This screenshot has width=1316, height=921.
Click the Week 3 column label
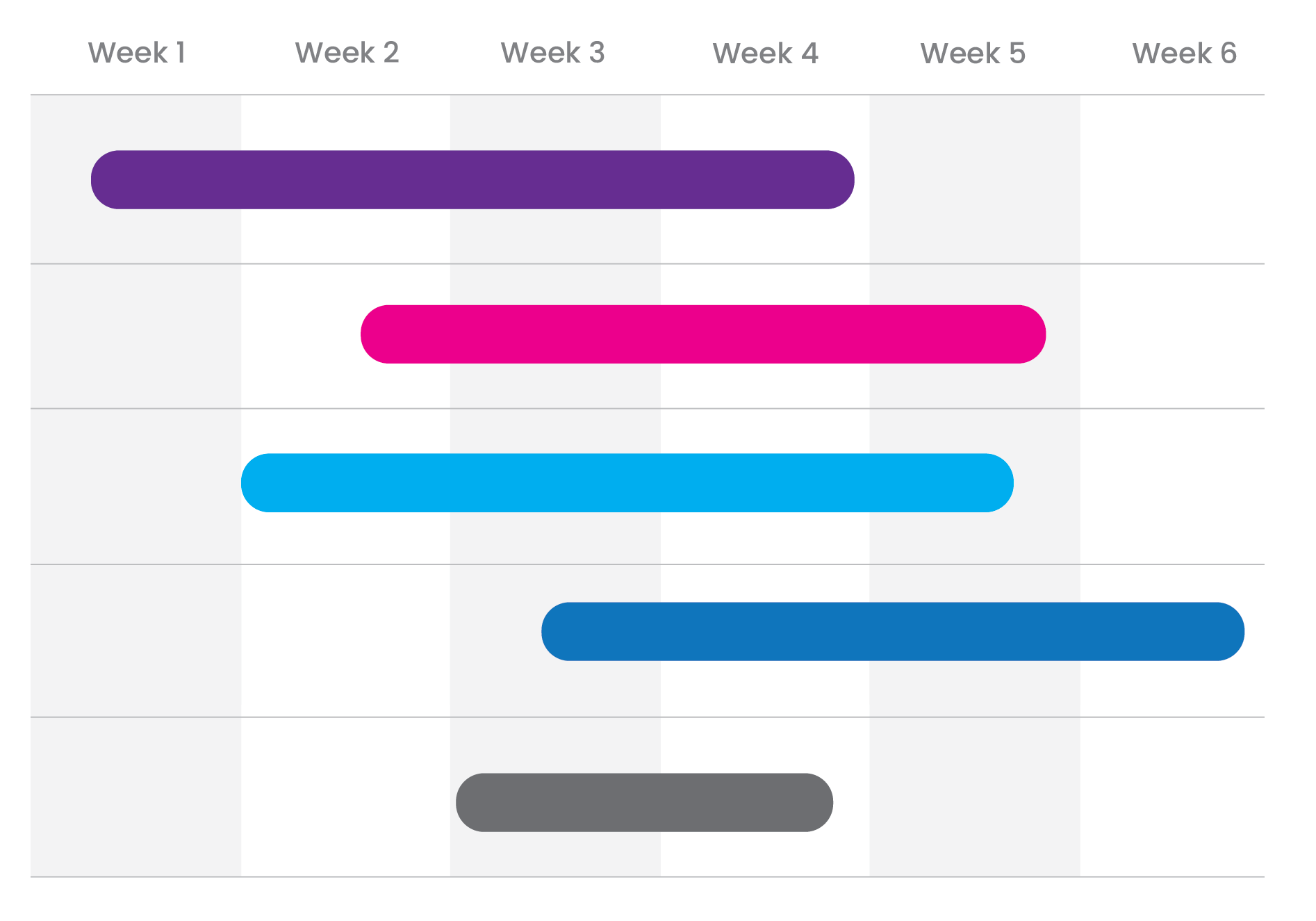click(x=552, y=53)
